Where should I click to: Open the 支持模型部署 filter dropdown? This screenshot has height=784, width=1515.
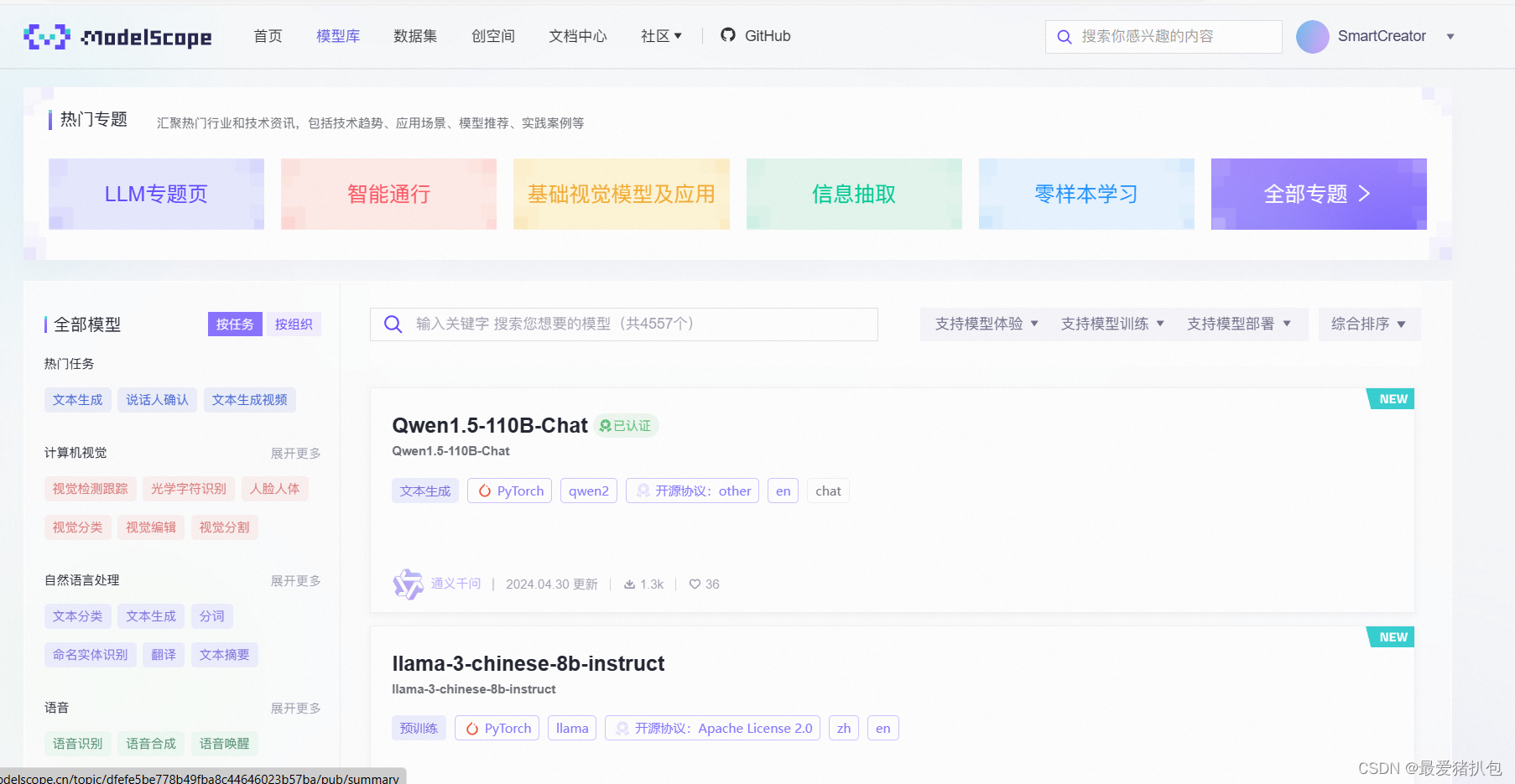(1238, 324)
